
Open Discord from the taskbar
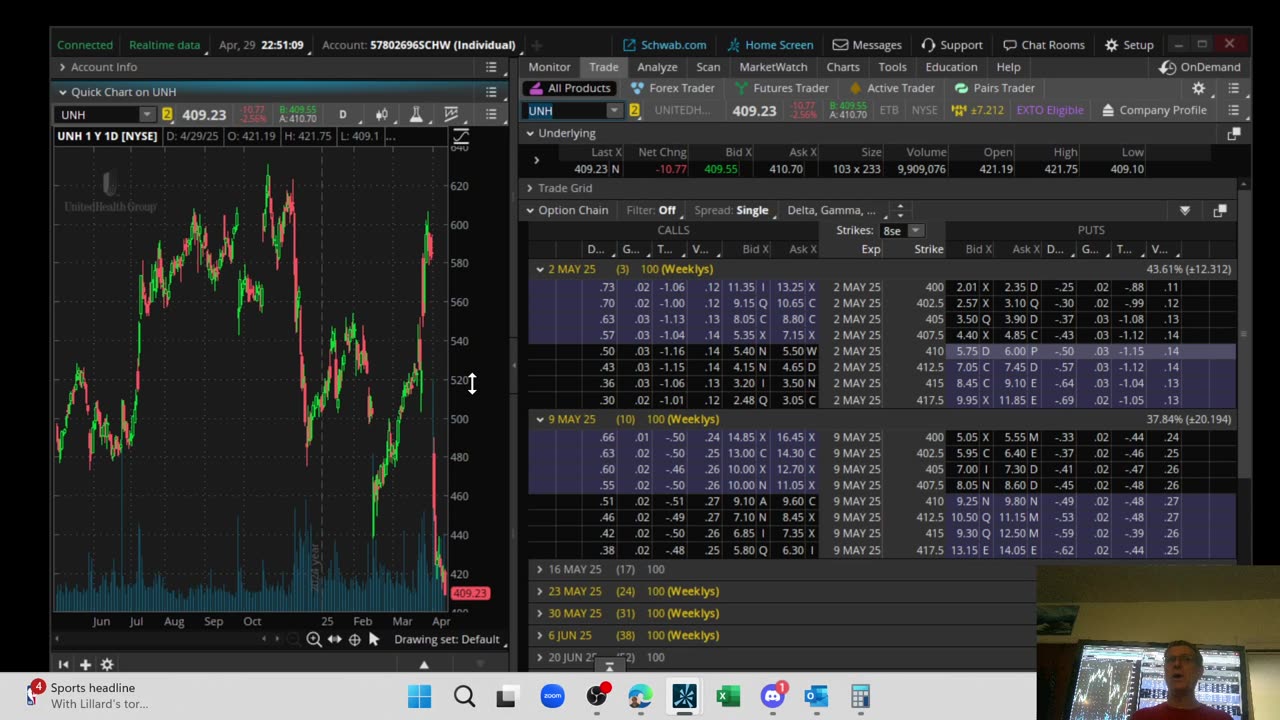coord(772,696)
